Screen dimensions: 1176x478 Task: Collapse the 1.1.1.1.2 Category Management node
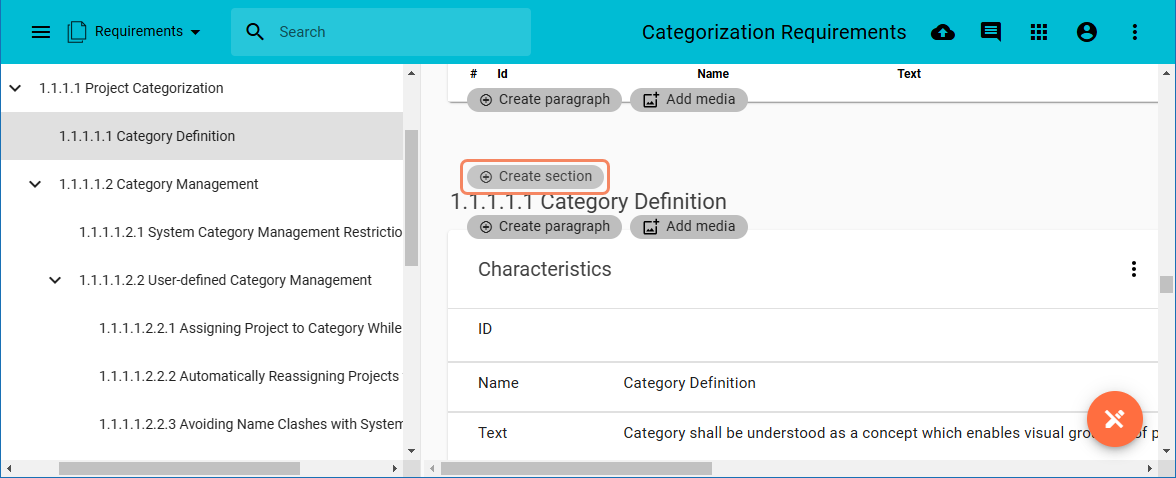[x=35, y=184]
